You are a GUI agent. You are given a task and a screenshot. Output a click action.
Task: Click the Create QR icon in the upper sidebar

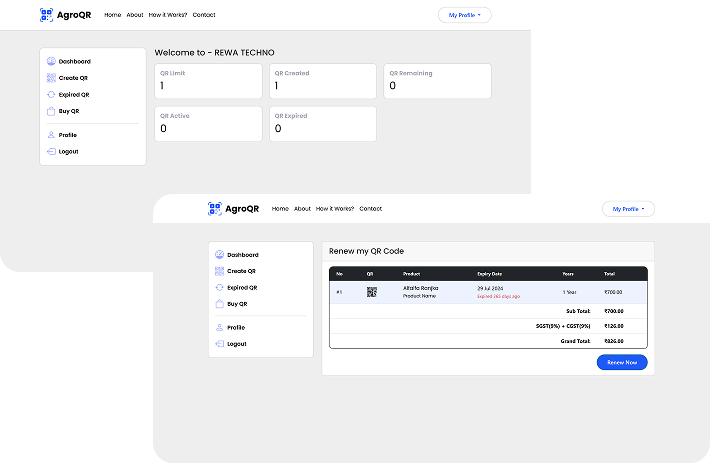coord(51,78)
